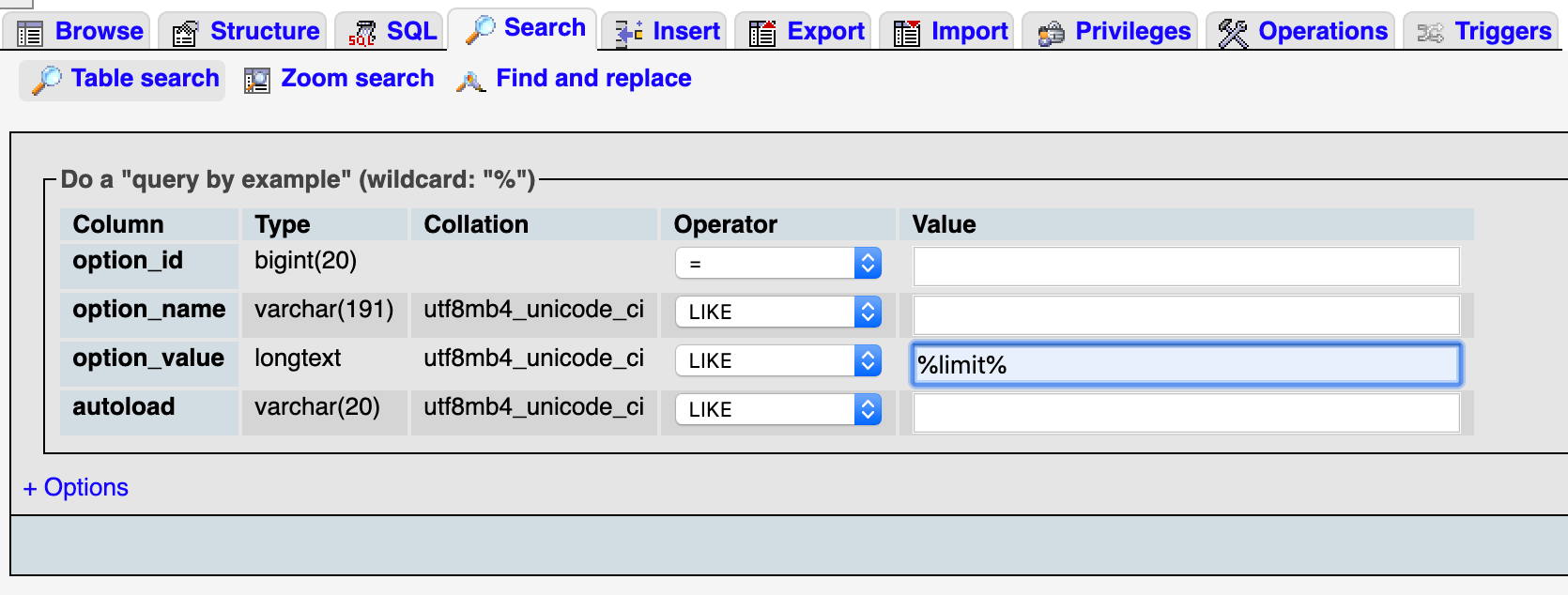The height and width of the screenshot is (595, 1568).
Task: Click the Column header cell
Action: point(149,224)
